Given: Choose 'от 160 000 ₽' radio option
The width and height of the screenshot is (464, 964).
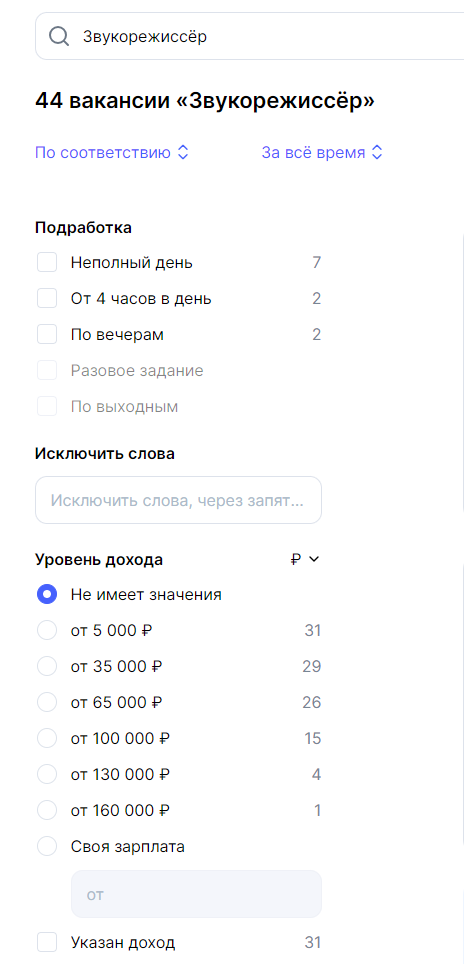Looking at the screenshot, I should [47, 810].
